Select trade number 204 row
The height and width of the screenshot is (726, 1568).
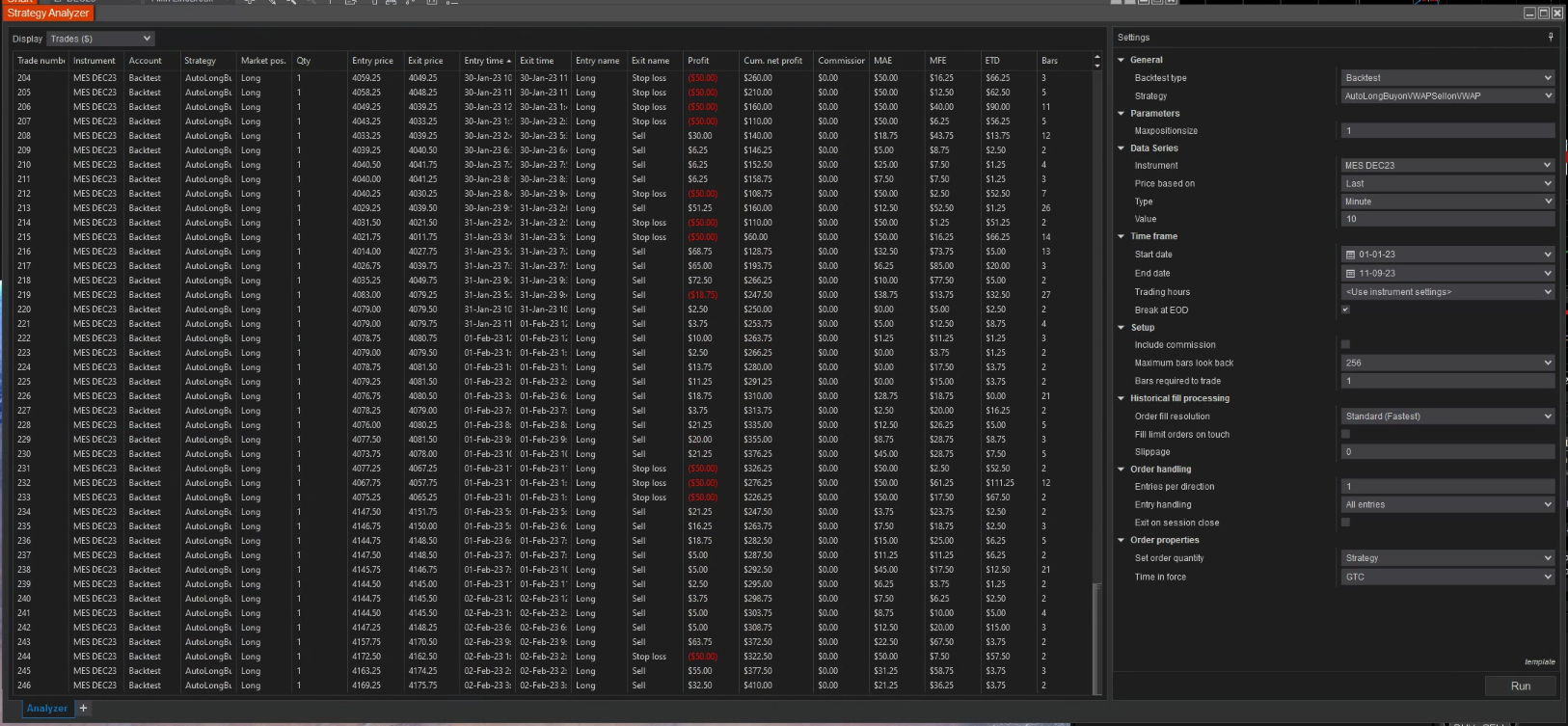point(552,78)
